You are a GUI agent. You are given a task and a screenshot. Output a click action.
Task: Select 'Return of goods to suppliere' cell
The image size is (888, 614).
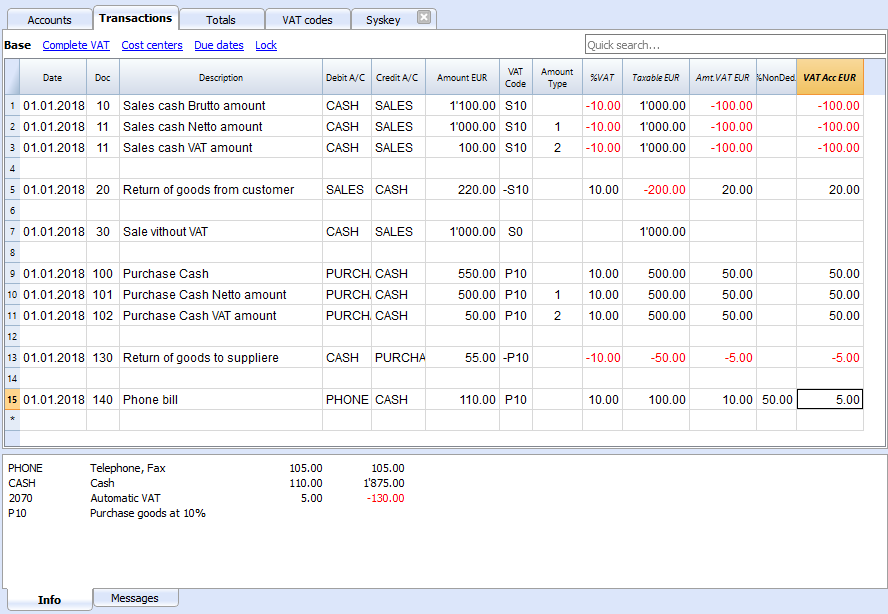pos(221,358)
